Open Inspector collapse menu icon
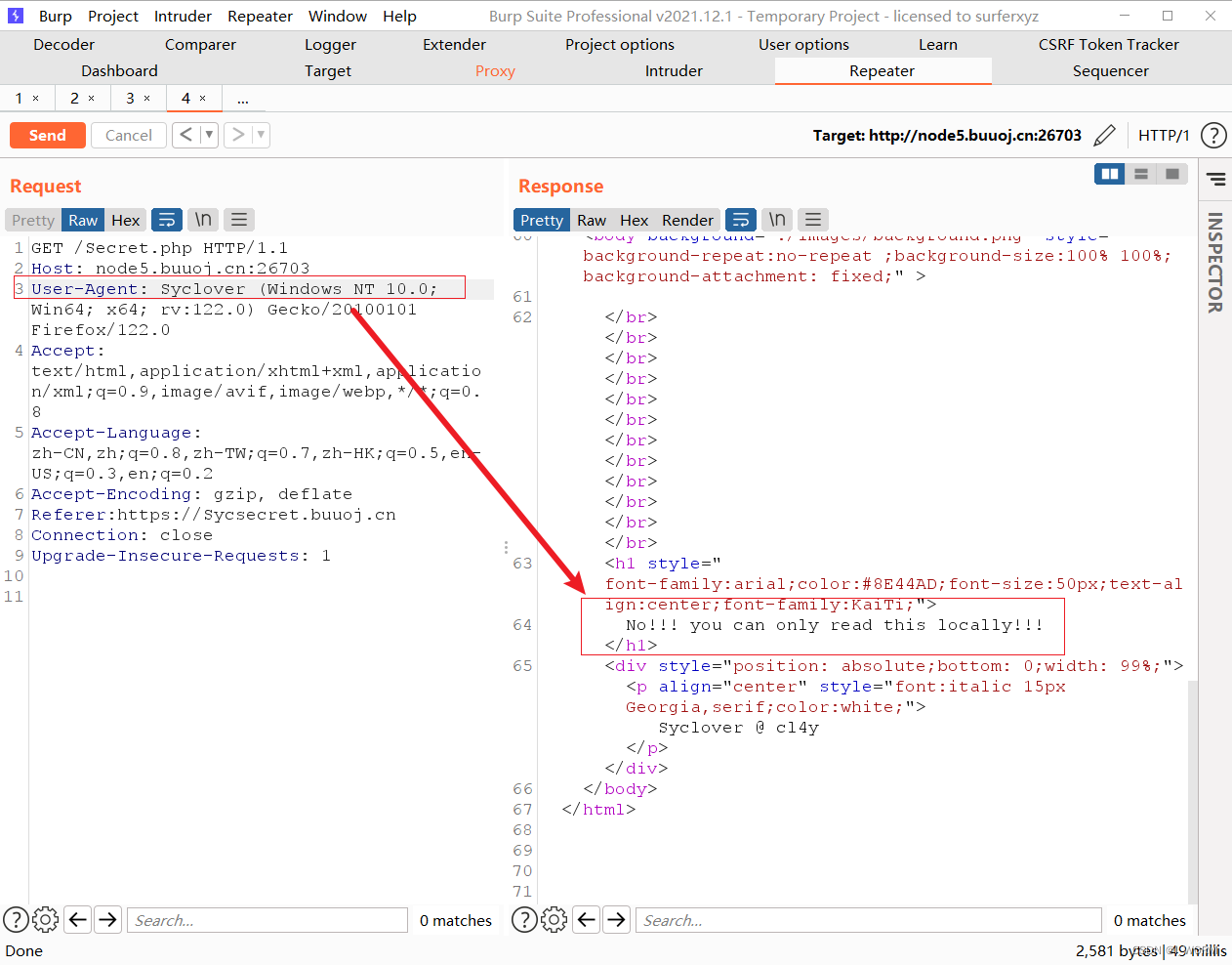Screen dimensions: 1232x965 (1215, 179)
